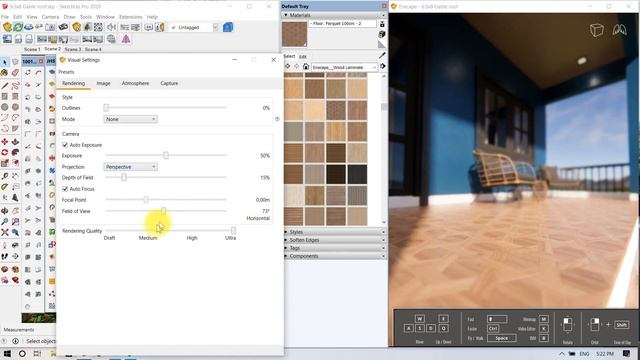Switch to the Image tab

(x=103, y=83)
